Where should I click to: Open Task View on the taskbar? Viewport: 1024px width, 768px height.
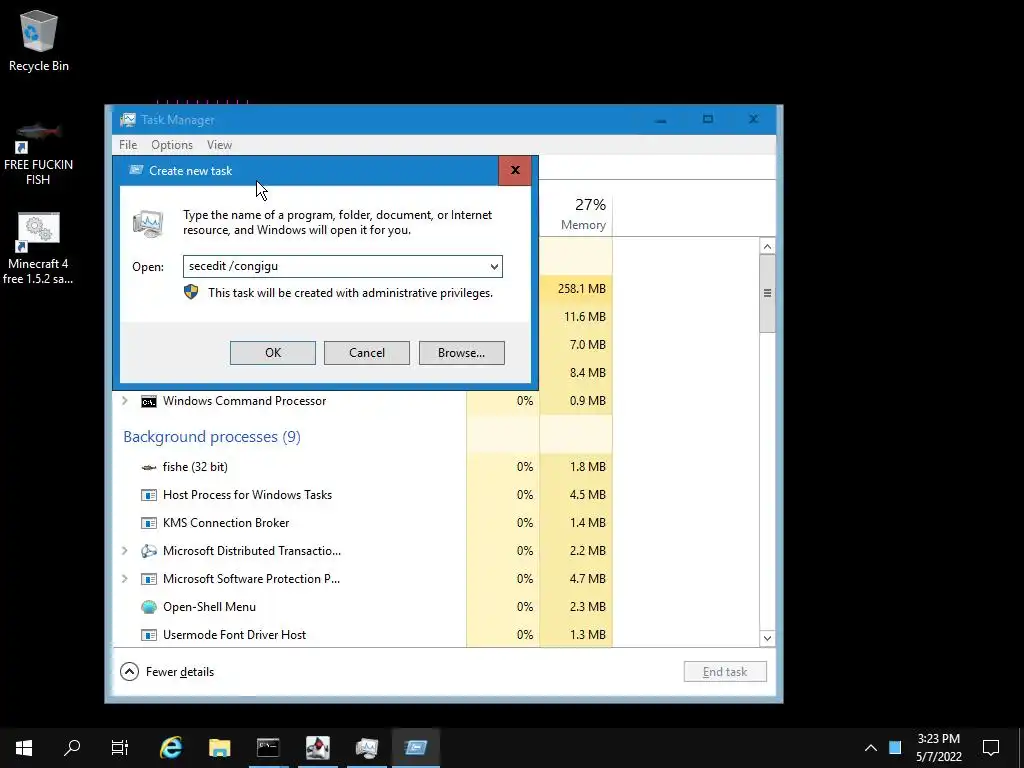(120, 747)
